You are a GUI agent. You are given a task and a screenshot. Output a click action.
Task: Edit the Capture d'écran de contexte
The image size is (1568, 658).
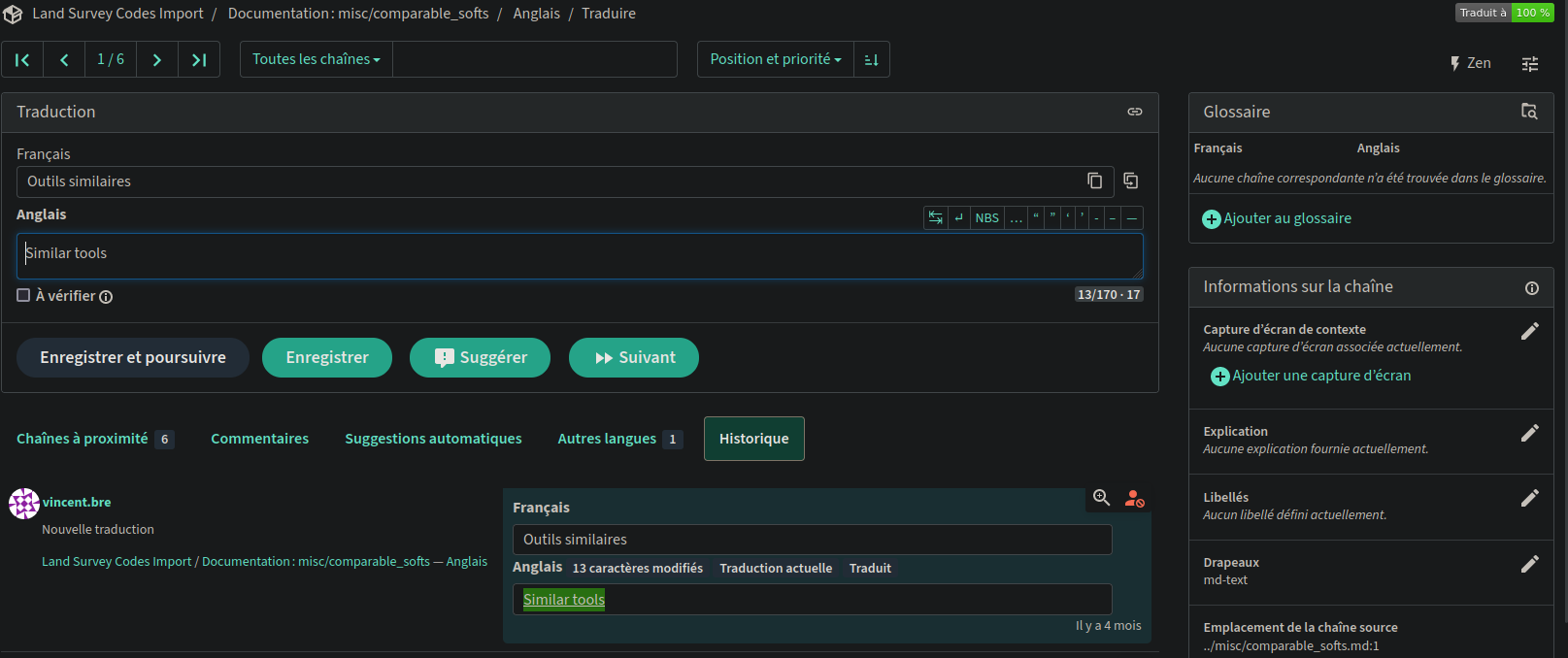1530,331
